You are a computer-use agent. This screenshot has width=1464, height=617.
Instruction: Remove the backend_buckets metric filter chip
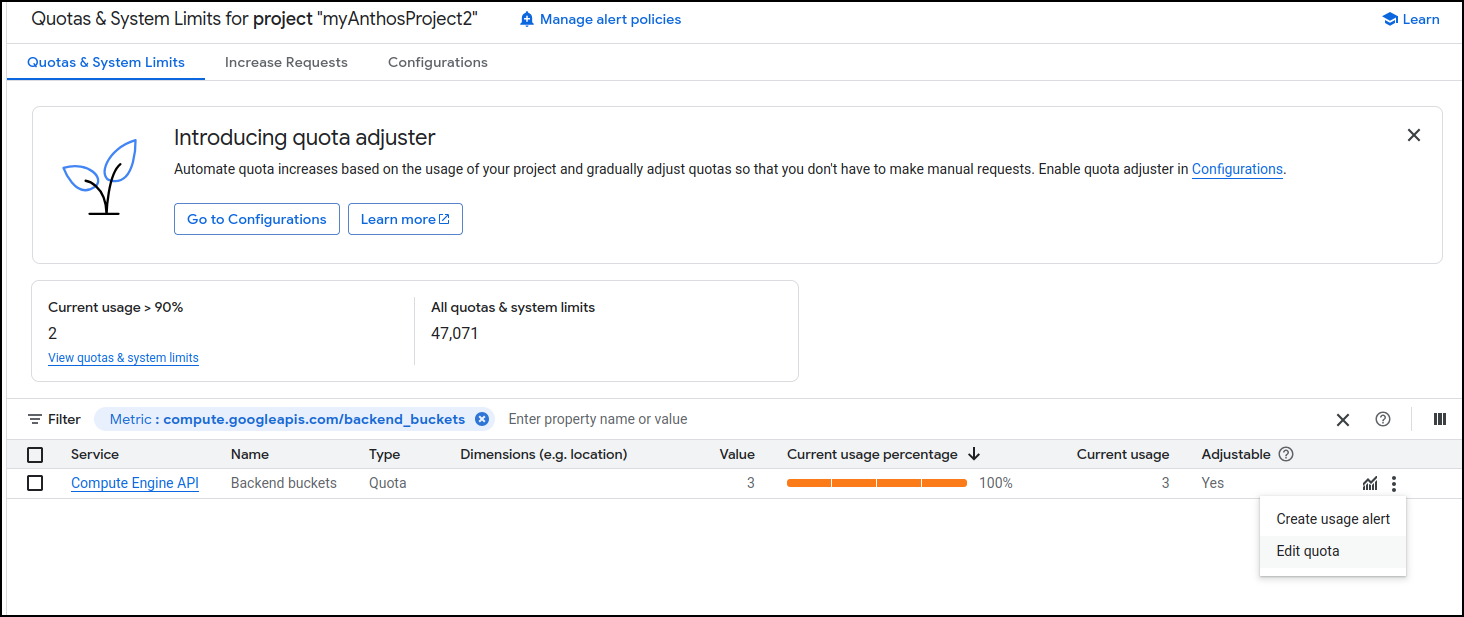(x=482, y=419)
